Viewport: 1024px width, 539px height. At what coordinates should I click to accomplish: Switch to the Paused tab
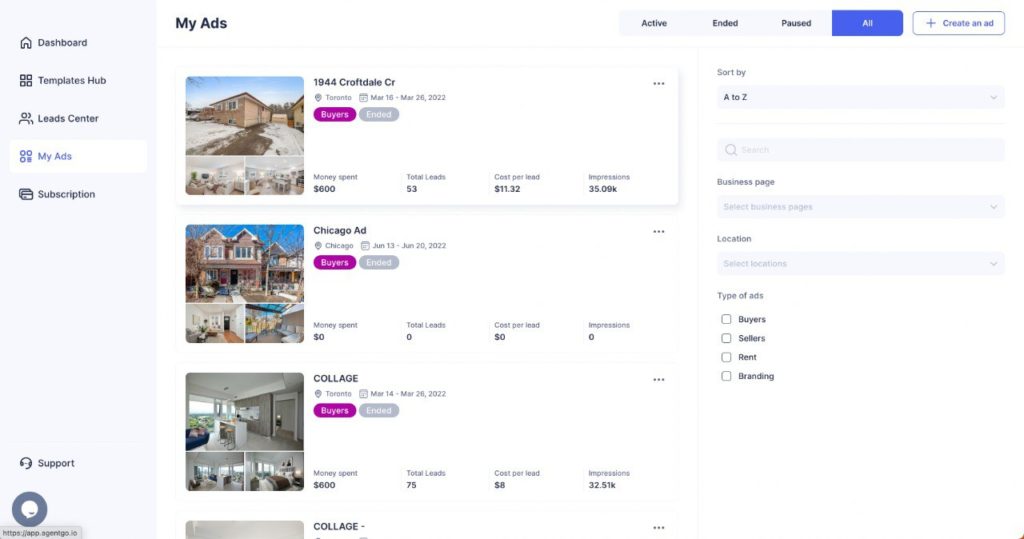(x=796, y=23)
